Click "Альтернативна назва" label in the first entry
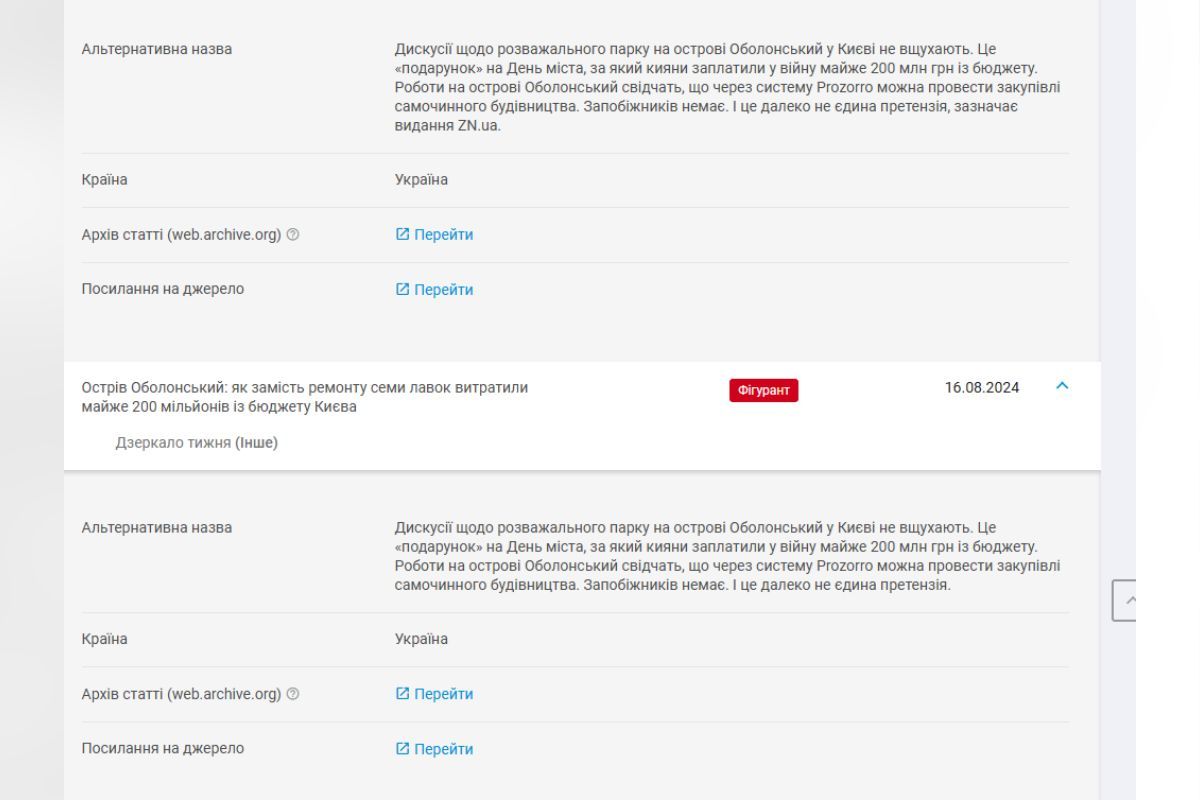This screenshot has height=800, width=1200. (x=156, y=49)
